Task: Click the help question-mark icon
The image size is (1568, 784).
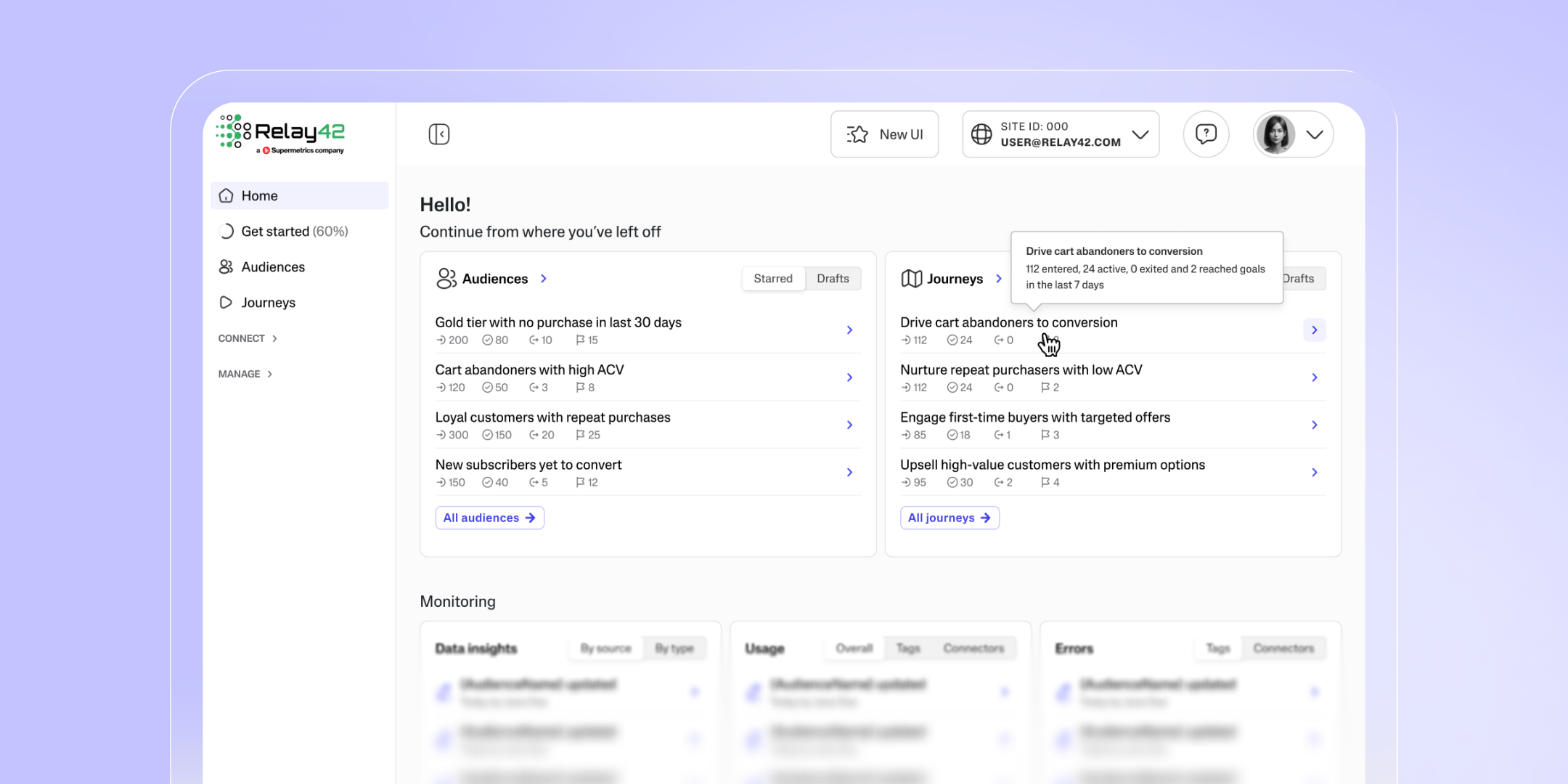Action: (1206, 134)
